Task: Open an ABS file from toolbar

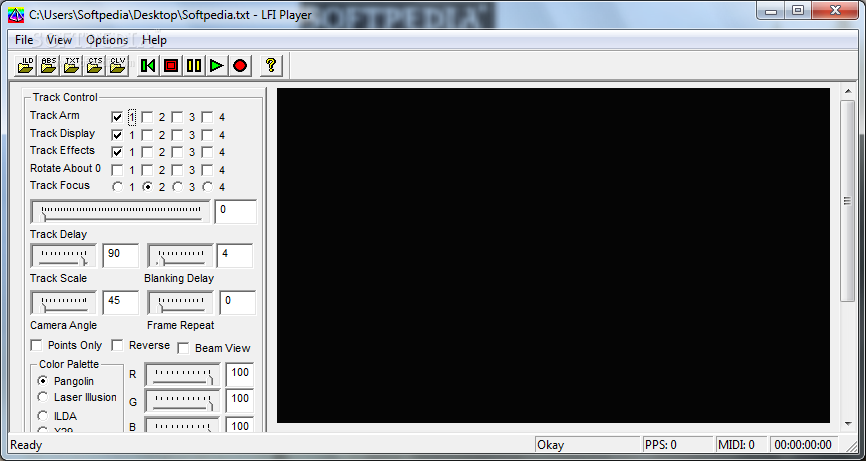Action: (x=49, y=66)
